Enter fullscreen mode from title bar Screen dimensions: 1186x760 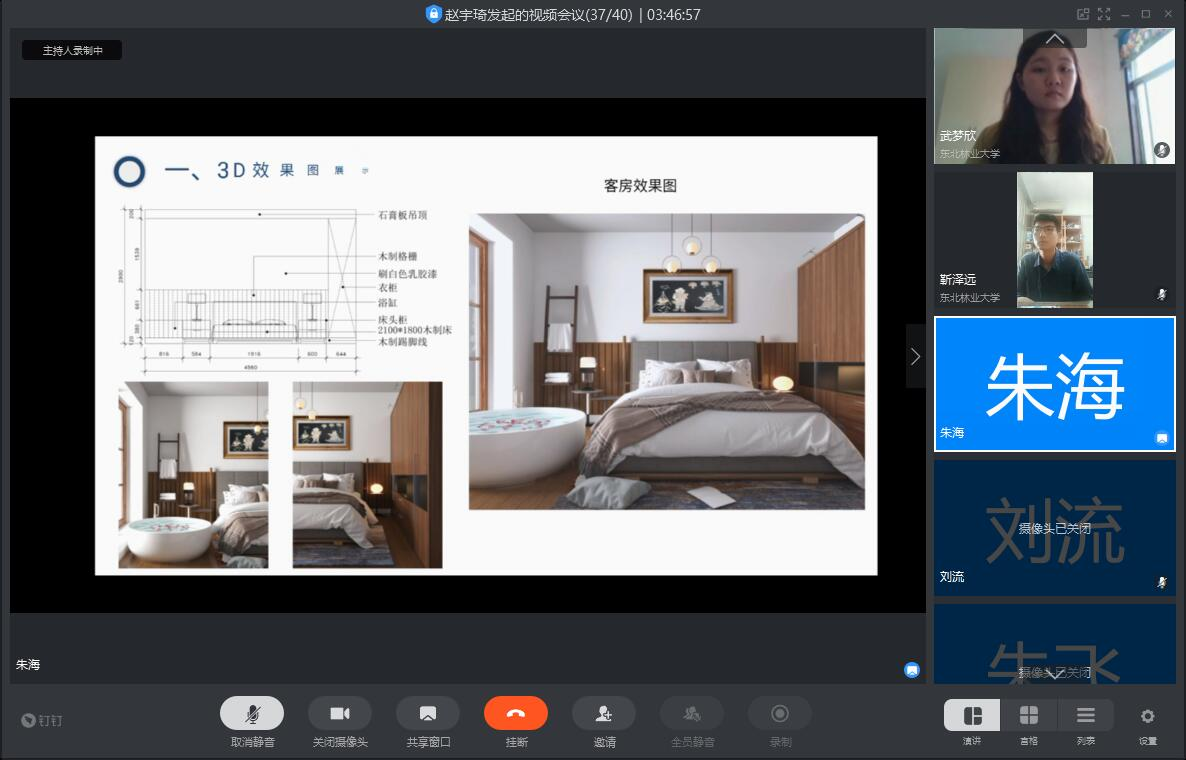click(1104, 14)
